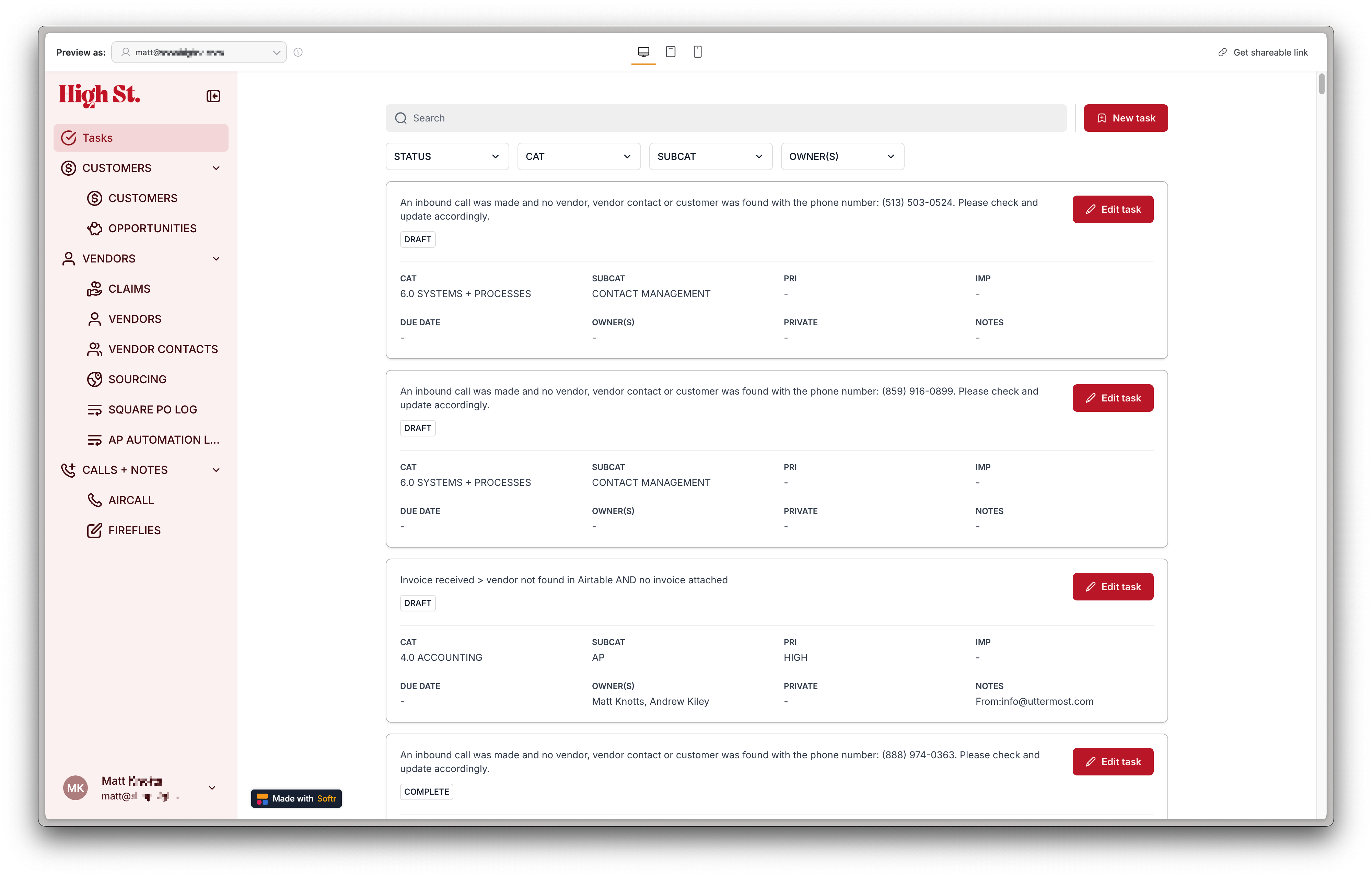Switch to the mobile preview icon
1372x877 pixels.
697,52
